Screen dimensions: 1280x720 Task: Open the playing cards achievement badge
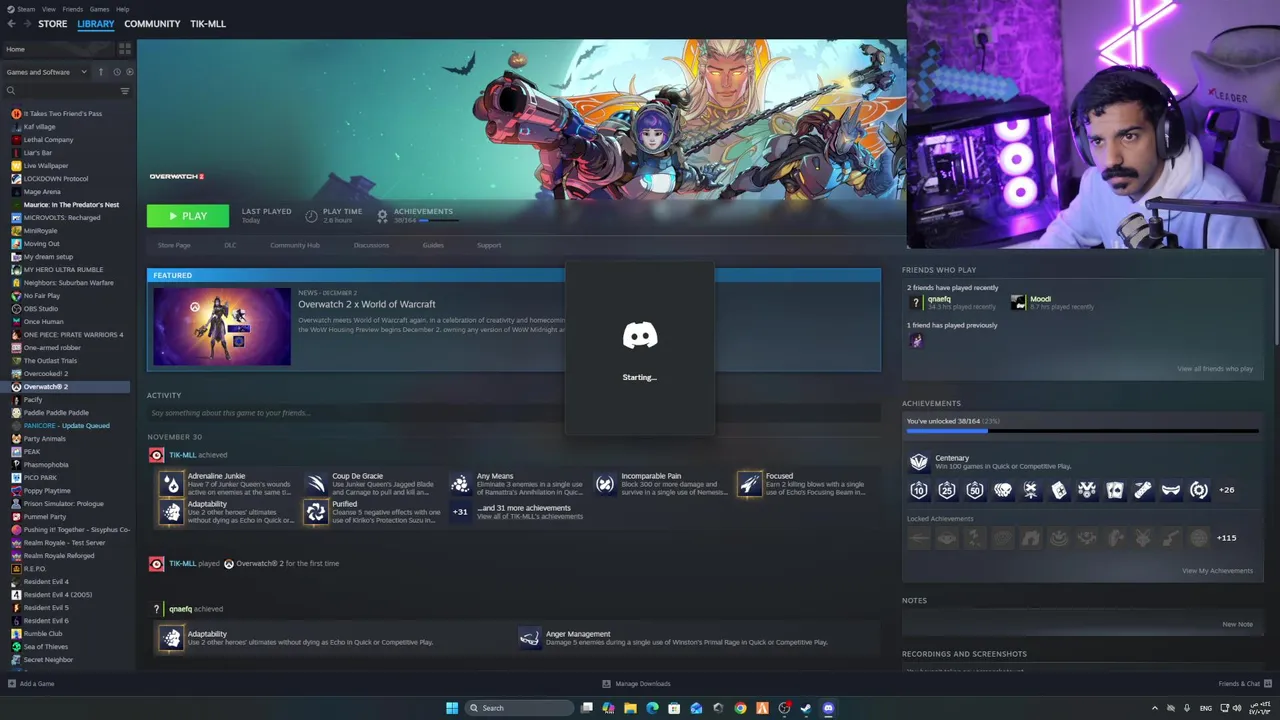point(1115,490)
